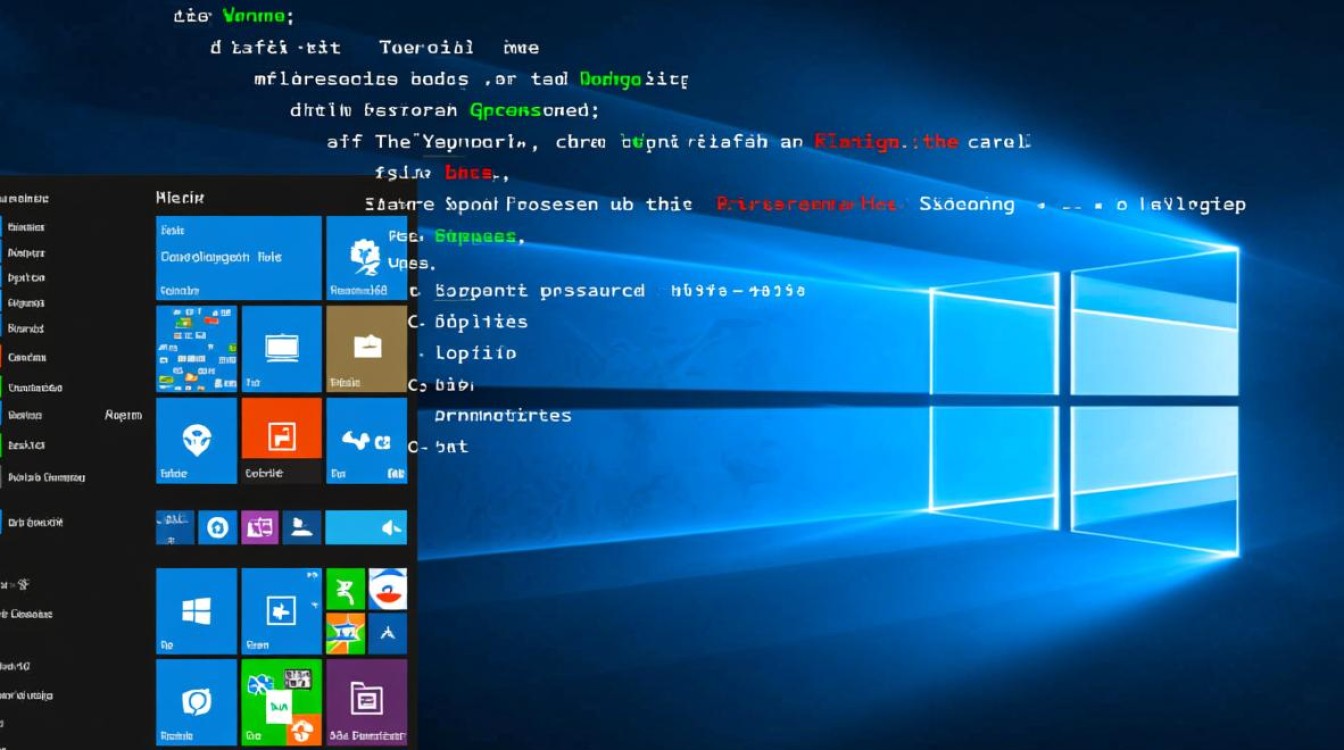Launch the Windows logo tile
1344x750 pixels.
195,611
